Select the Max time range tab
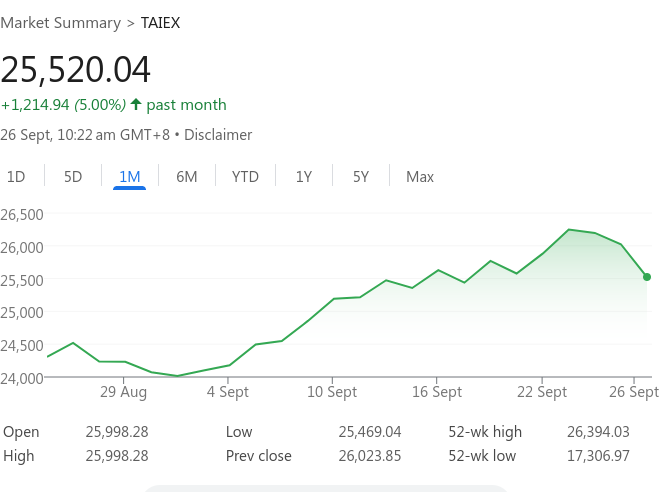 [420, 177]
